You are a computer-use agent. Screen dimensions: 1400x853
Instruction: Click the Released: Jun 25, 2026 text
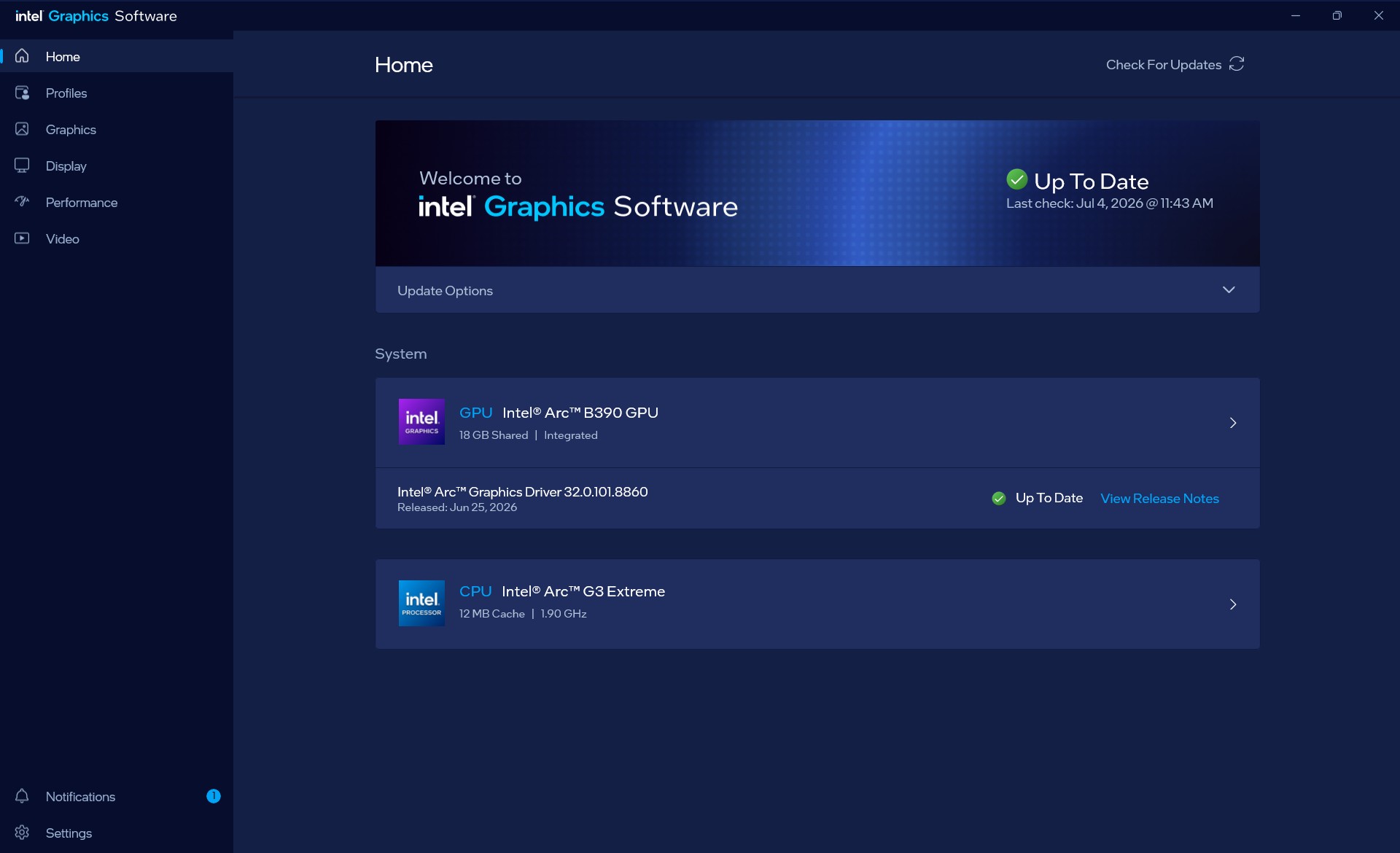click(x=457, y=507)
